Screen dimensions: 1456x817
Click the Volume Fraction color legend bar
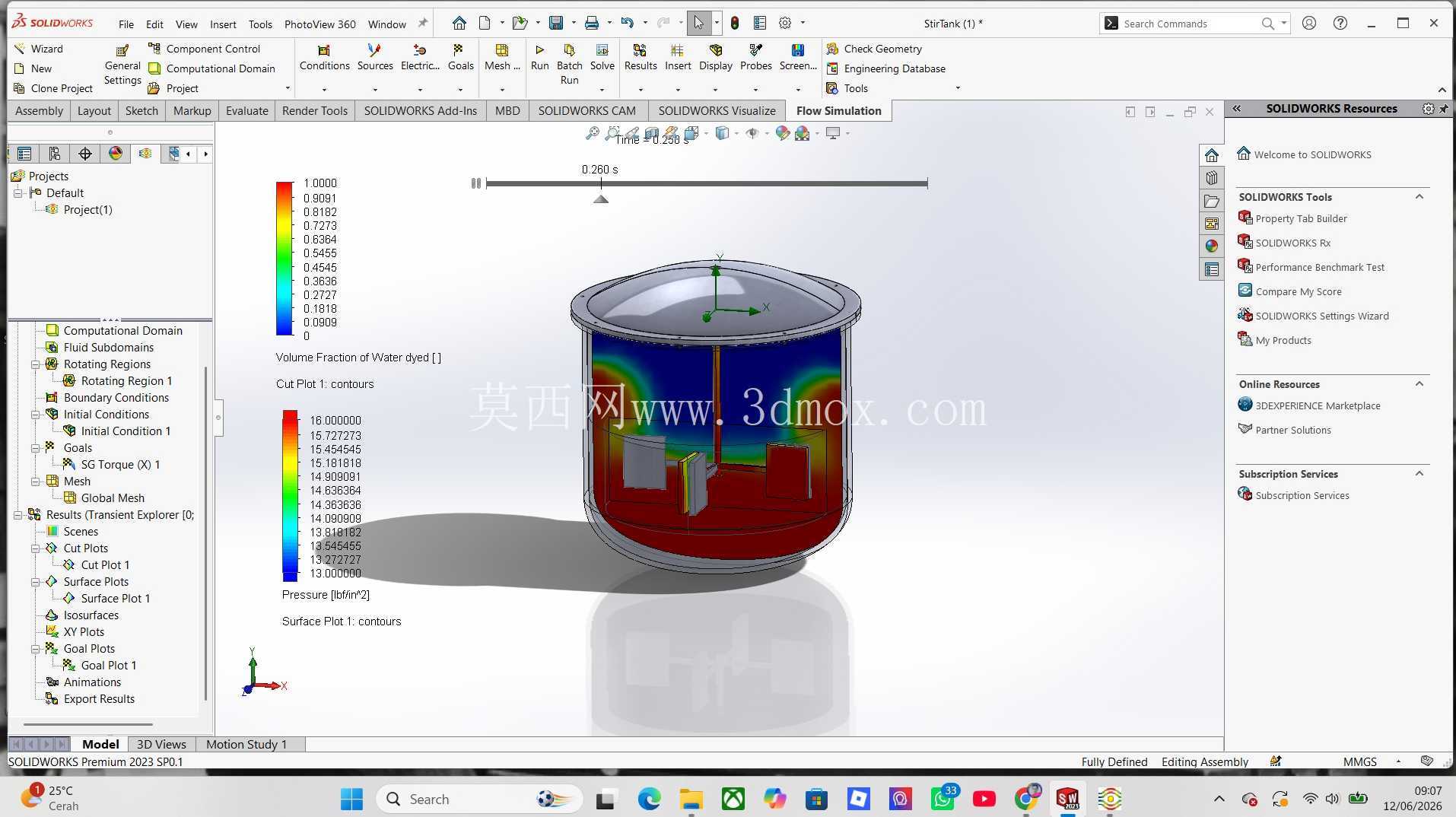(285, 259)
